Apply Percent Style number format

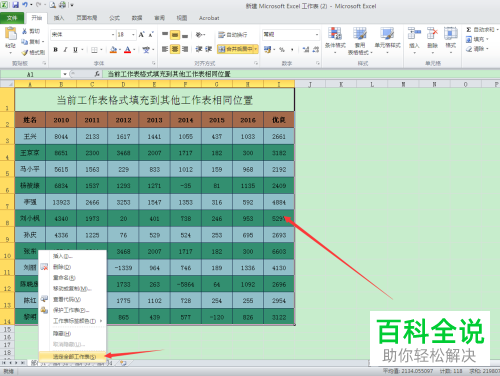[x=282, y=50]
